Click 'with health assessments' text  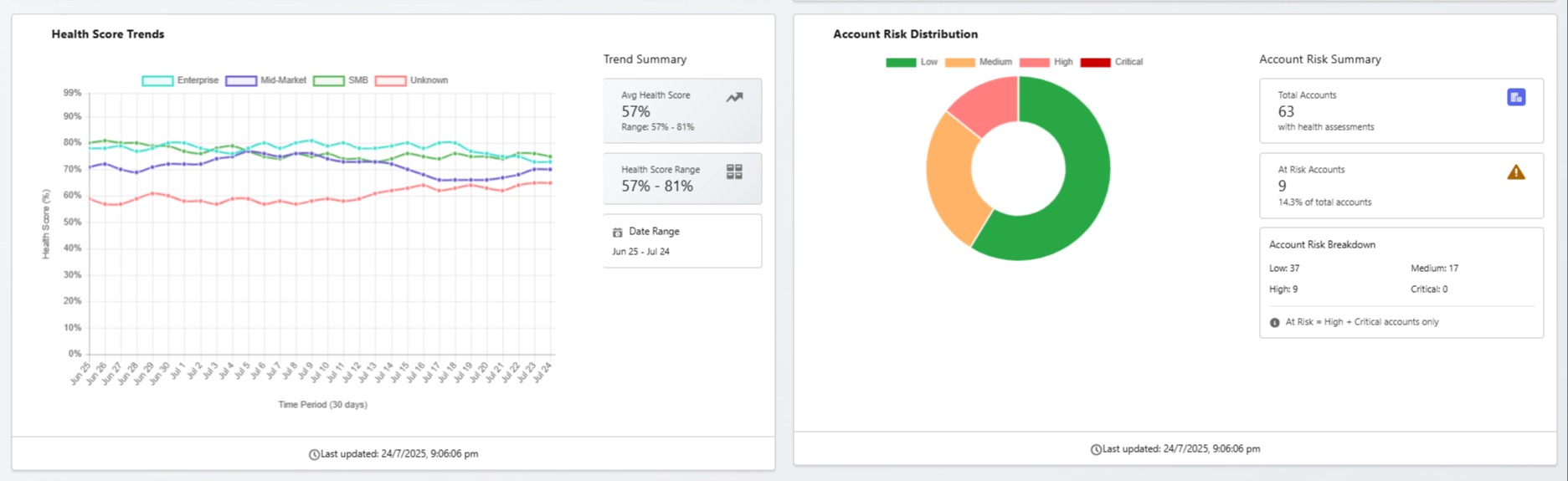(1326, 127)
